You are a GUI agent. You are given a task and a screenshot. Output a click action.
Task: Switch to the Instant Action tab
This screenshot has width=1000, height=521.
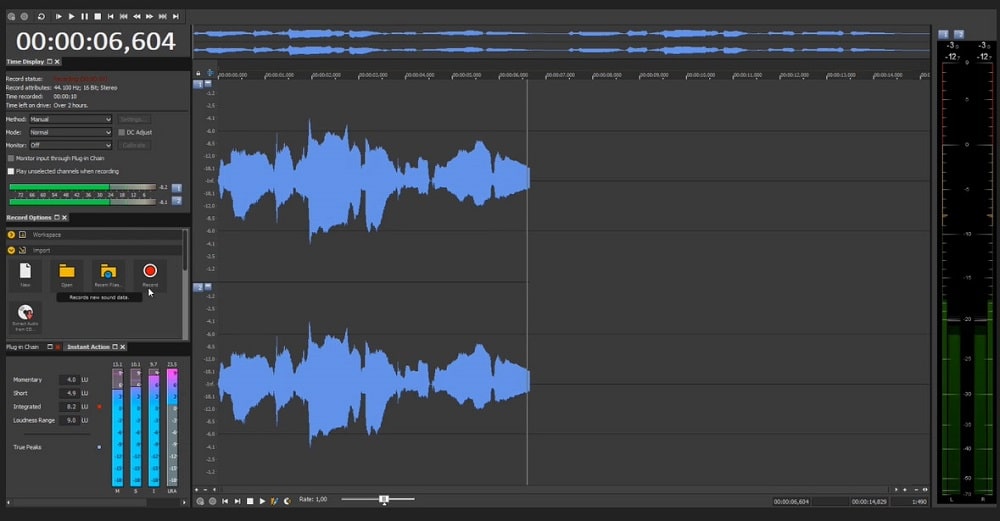pos(89,347)
